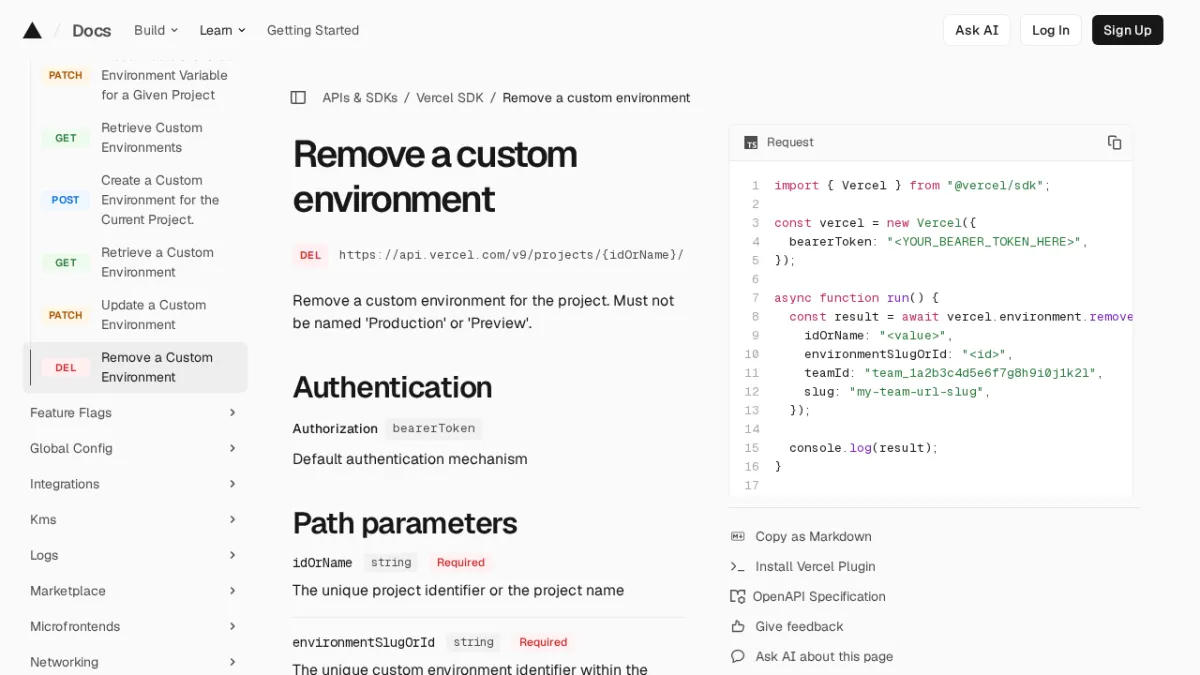The width and height of the screenshot is (1200, 675).
Task: Click the TypeScript icon beside Request
Action: 751,143
